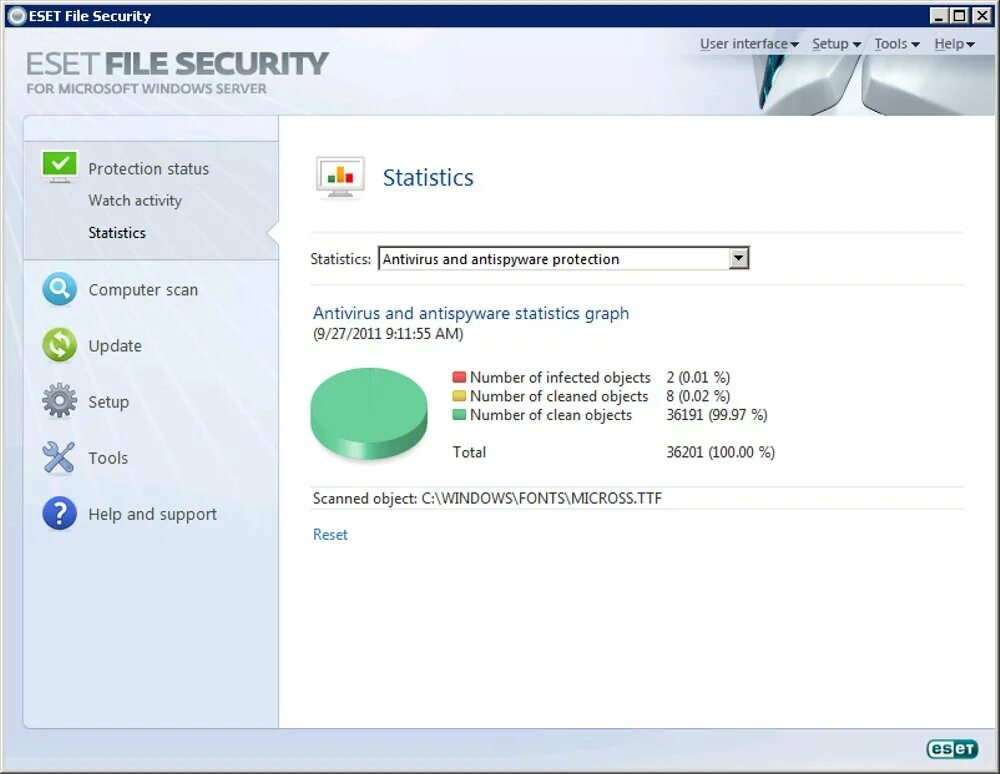Click the text 'Number of cleaned objects'
Viewport: 1000px width, 774px height.
[559, 397]
